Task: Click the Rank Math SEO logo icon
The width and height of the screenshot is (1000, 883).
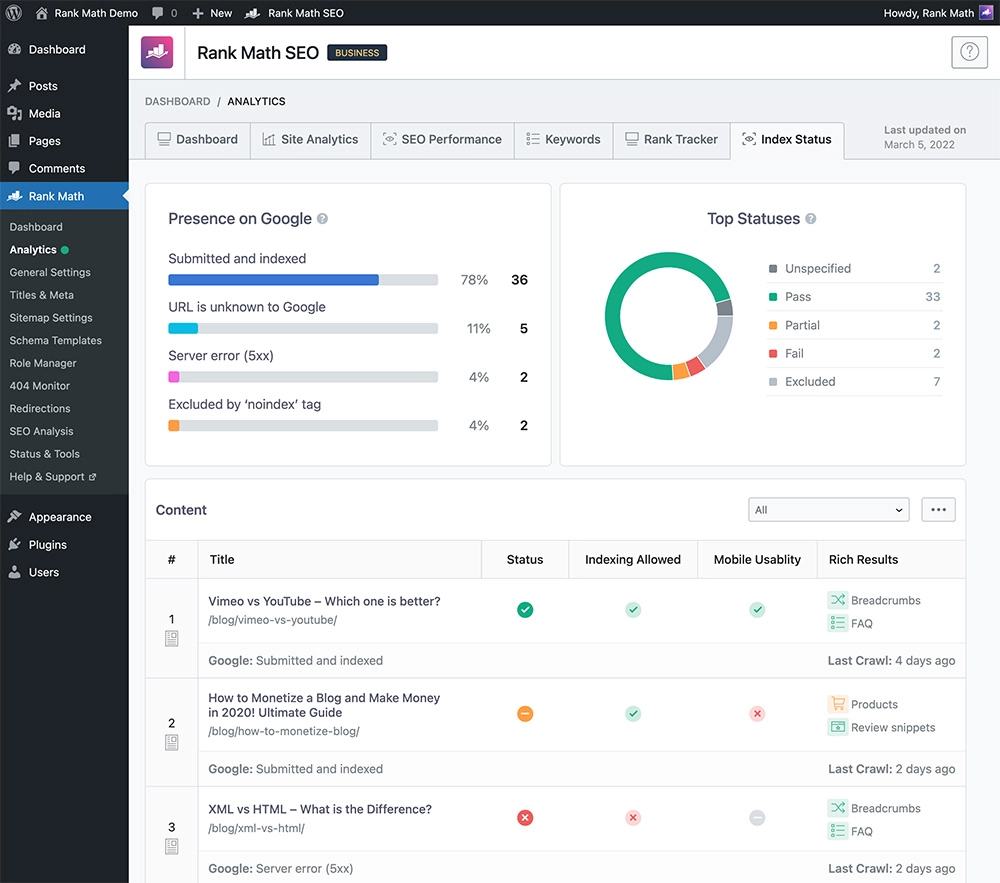Action: click(x=157, y=52)
